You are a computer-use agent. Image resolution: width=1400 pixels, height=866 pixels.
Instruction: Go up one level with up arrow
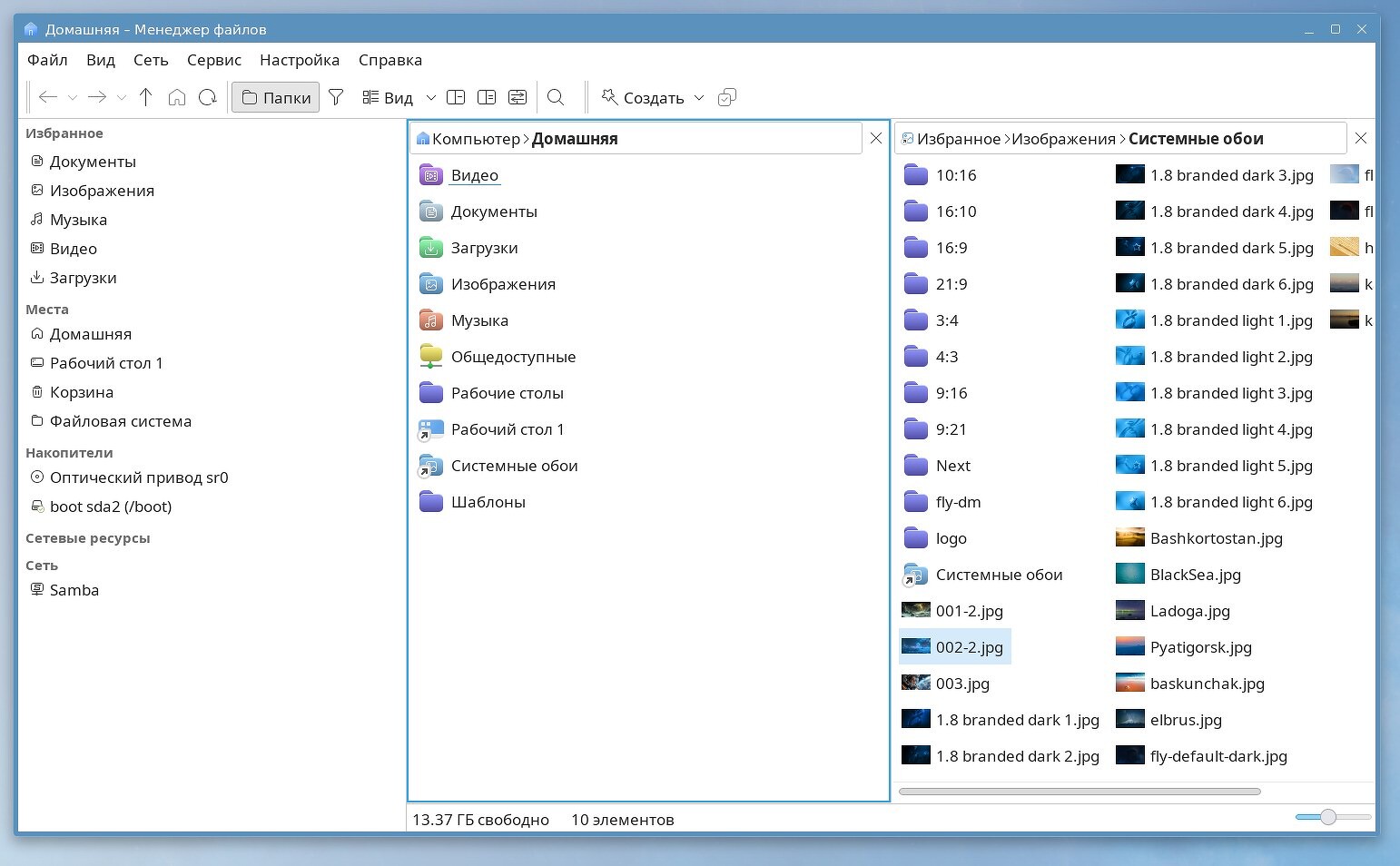click(x=145, y=97)
